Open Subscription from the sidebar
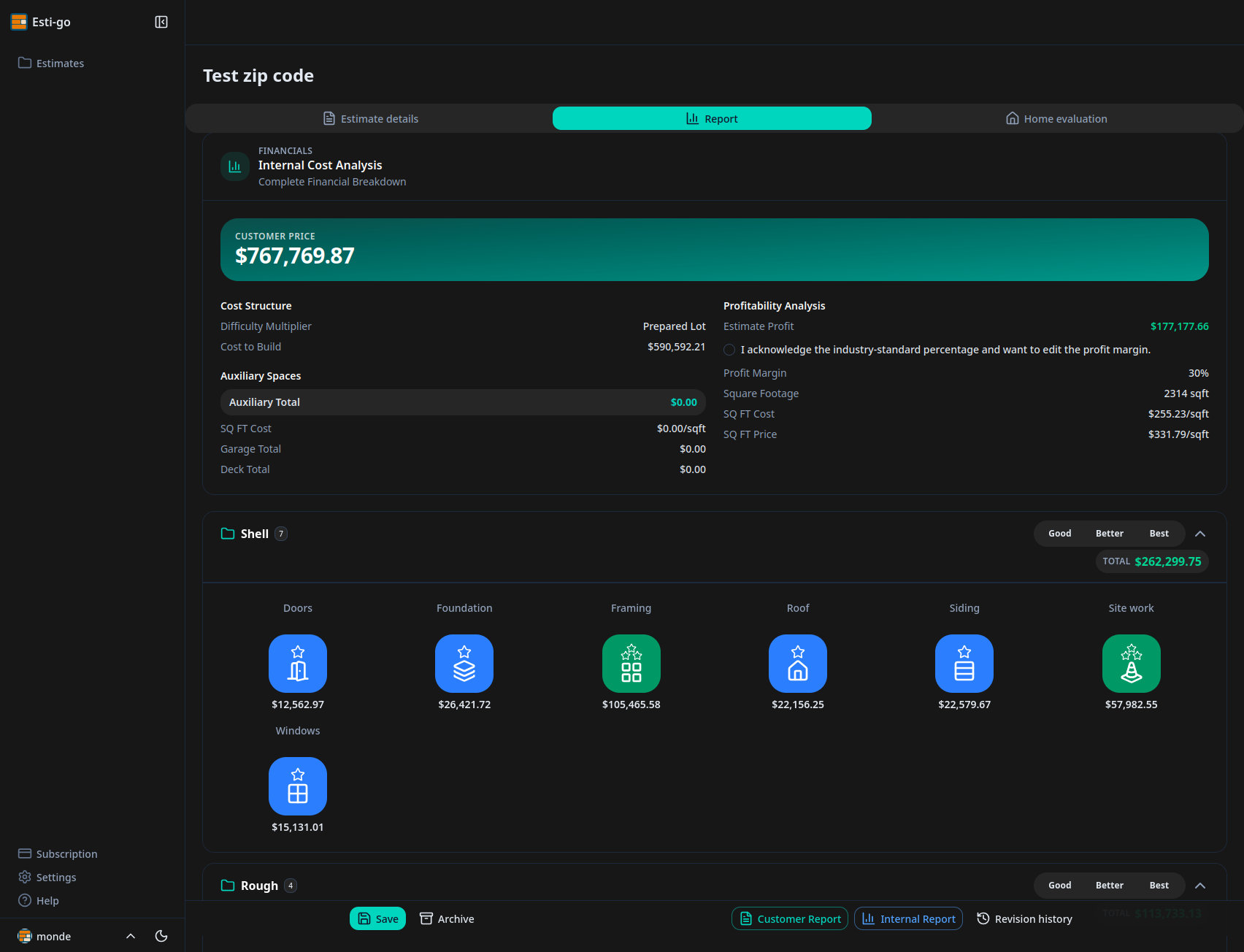This screenshot has width=1244, height=952. (58, 854)
